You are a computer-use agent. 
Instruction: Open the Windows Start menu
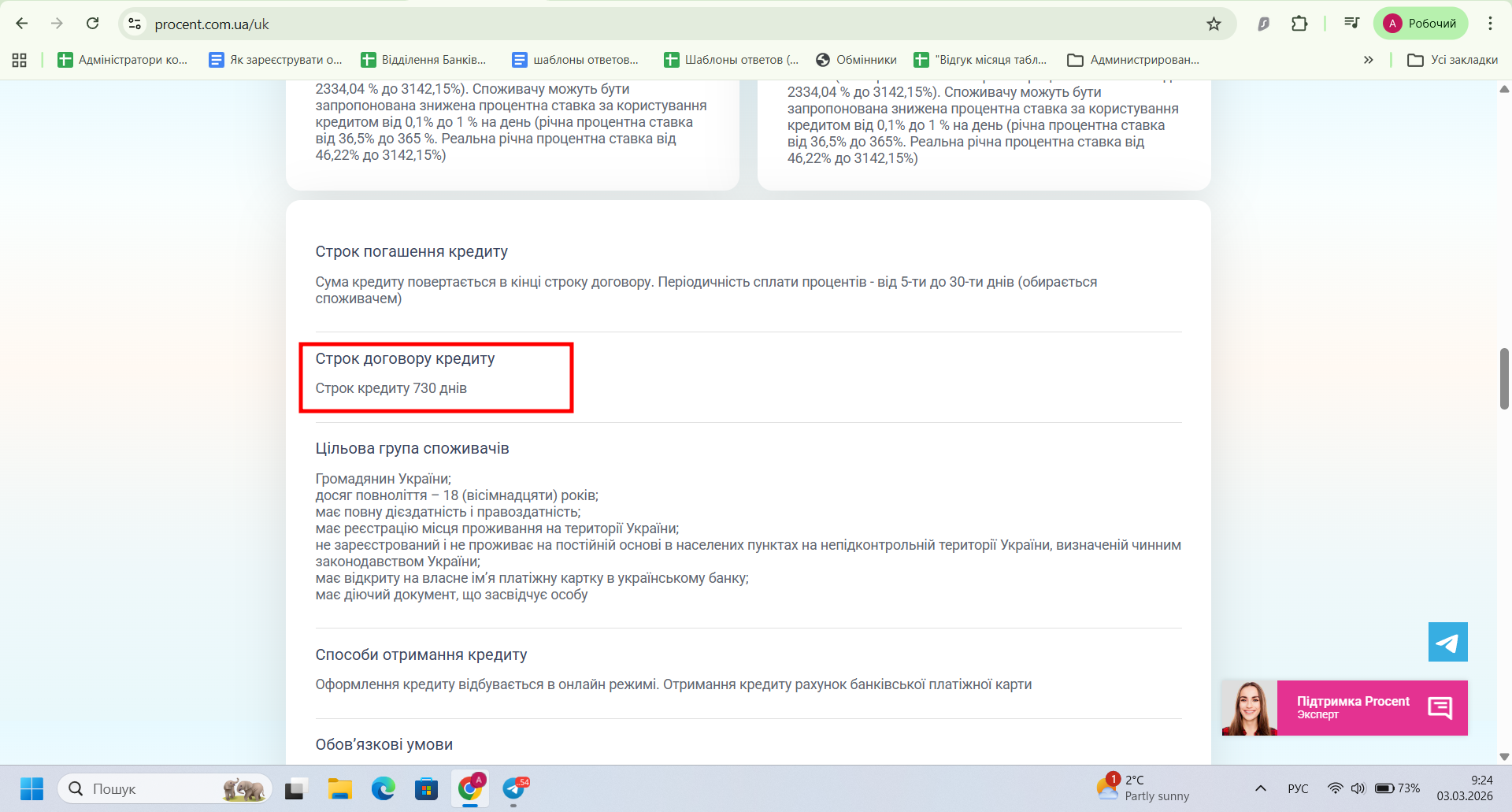point(32,788)
